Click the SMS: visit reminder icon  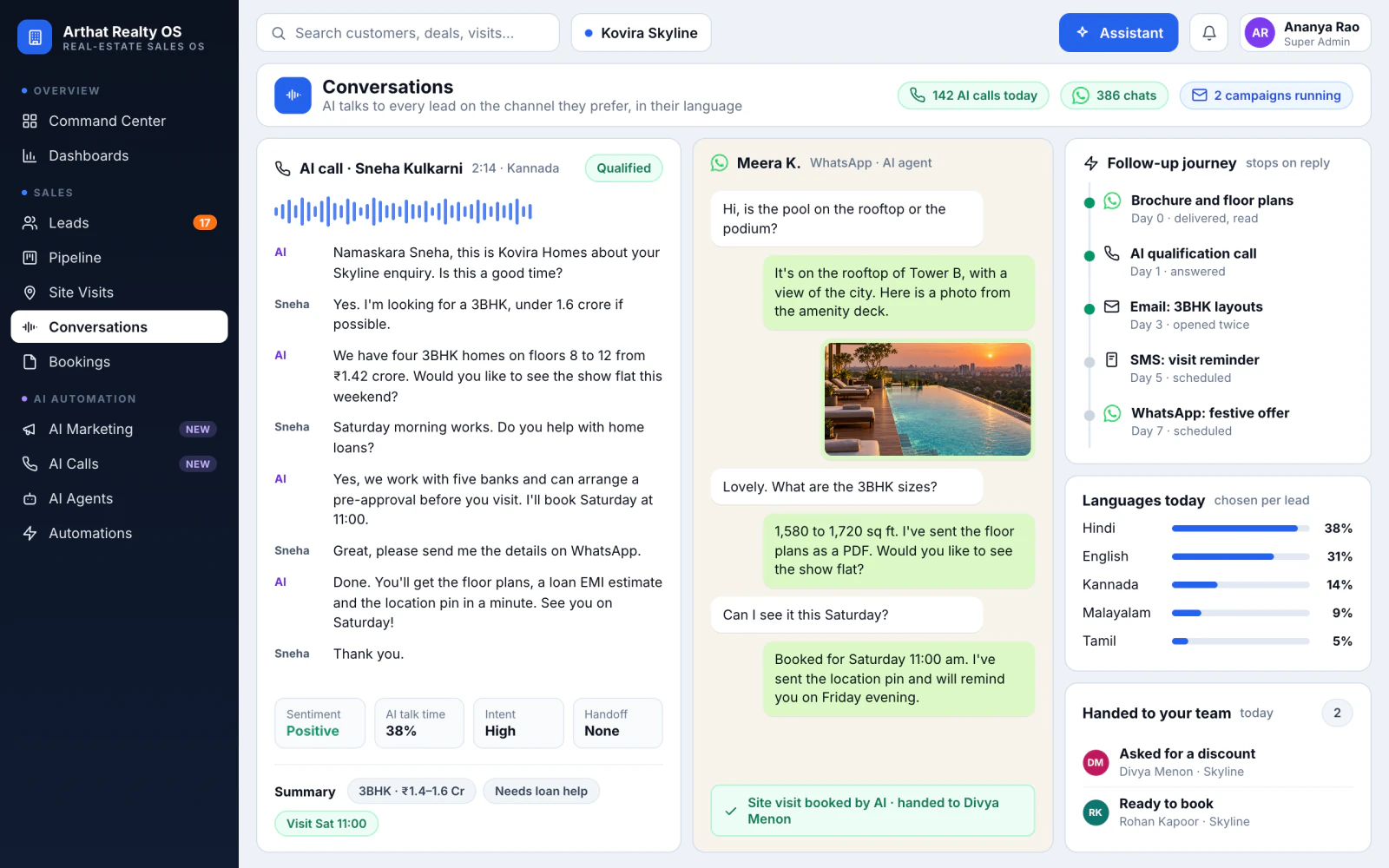(x=1112, y=359)
